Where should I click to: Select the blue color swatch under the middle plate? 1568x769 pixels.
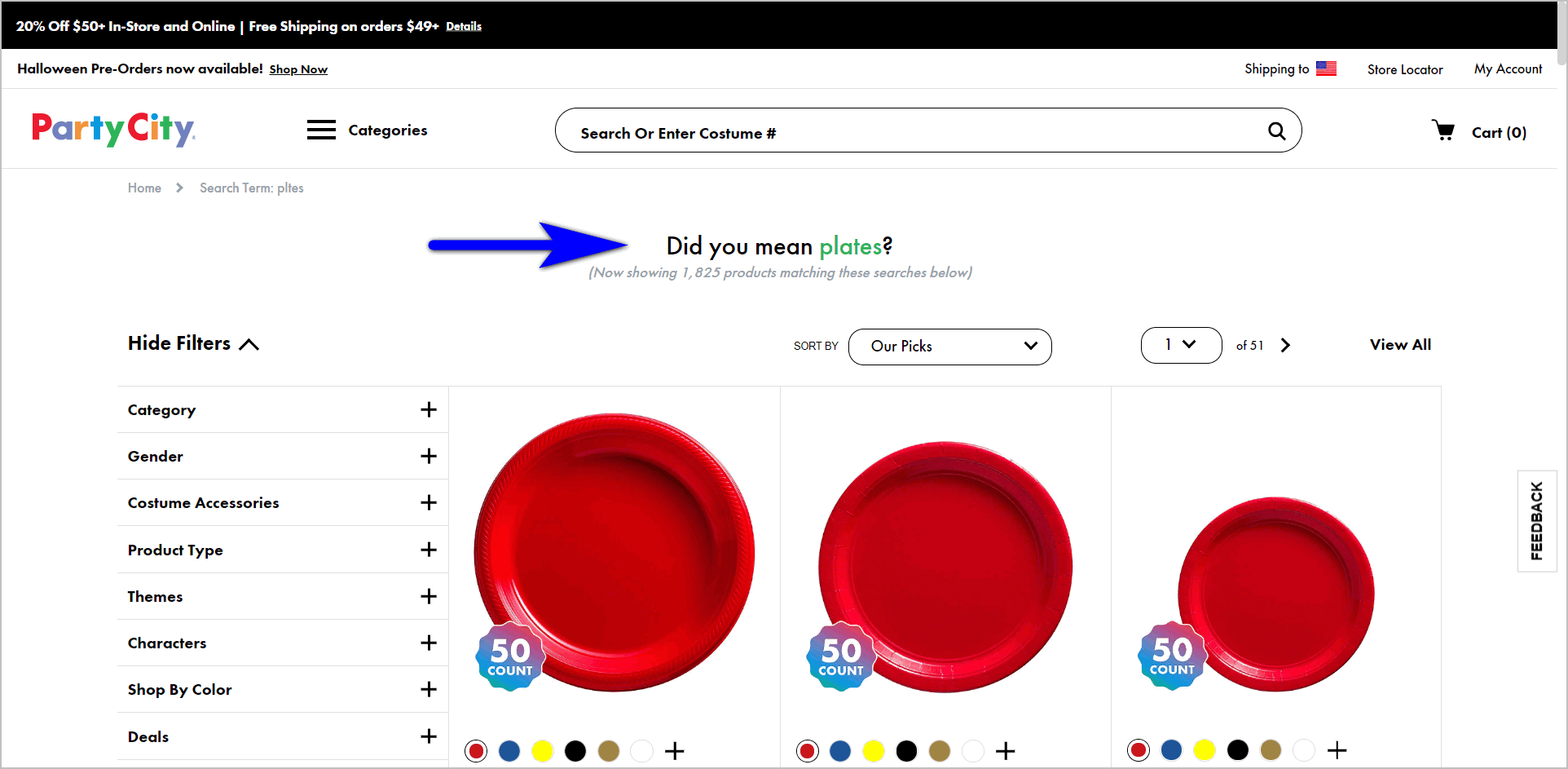coord(840,750)
